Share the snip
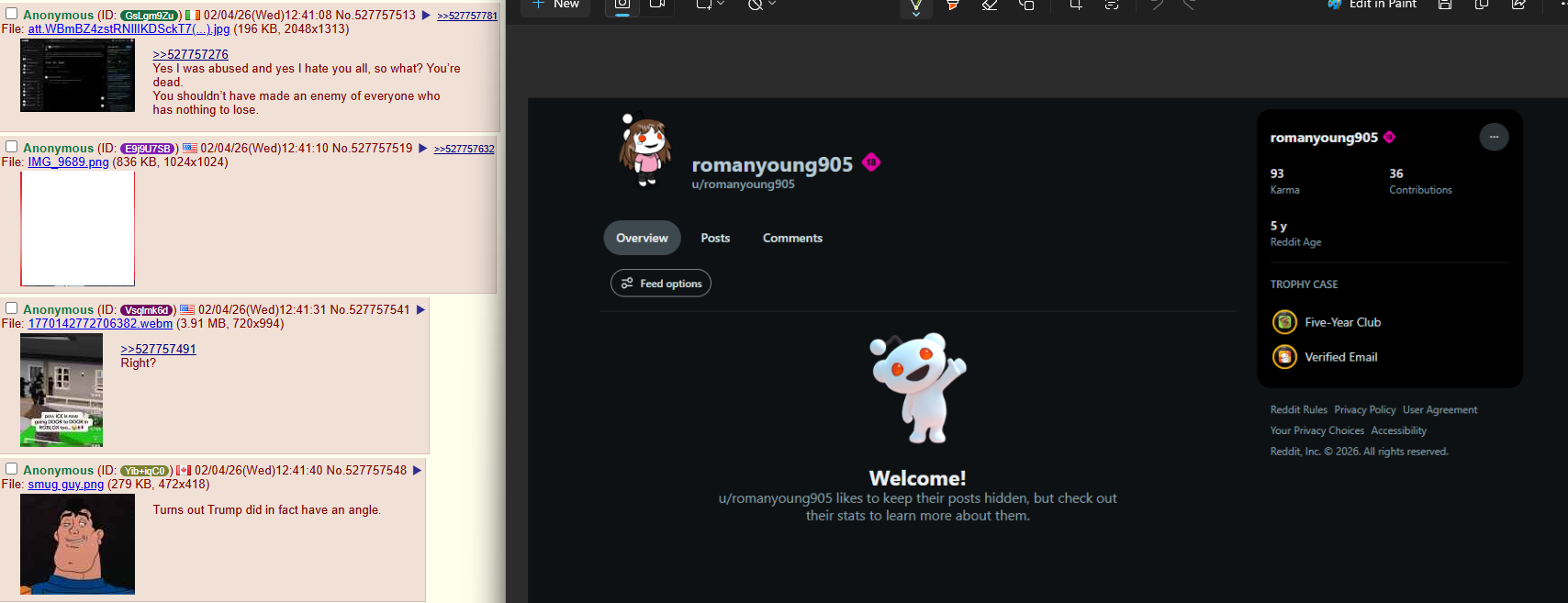Image resolution: width=1568 pixels, height=603 pixels. pos(1518,5)
